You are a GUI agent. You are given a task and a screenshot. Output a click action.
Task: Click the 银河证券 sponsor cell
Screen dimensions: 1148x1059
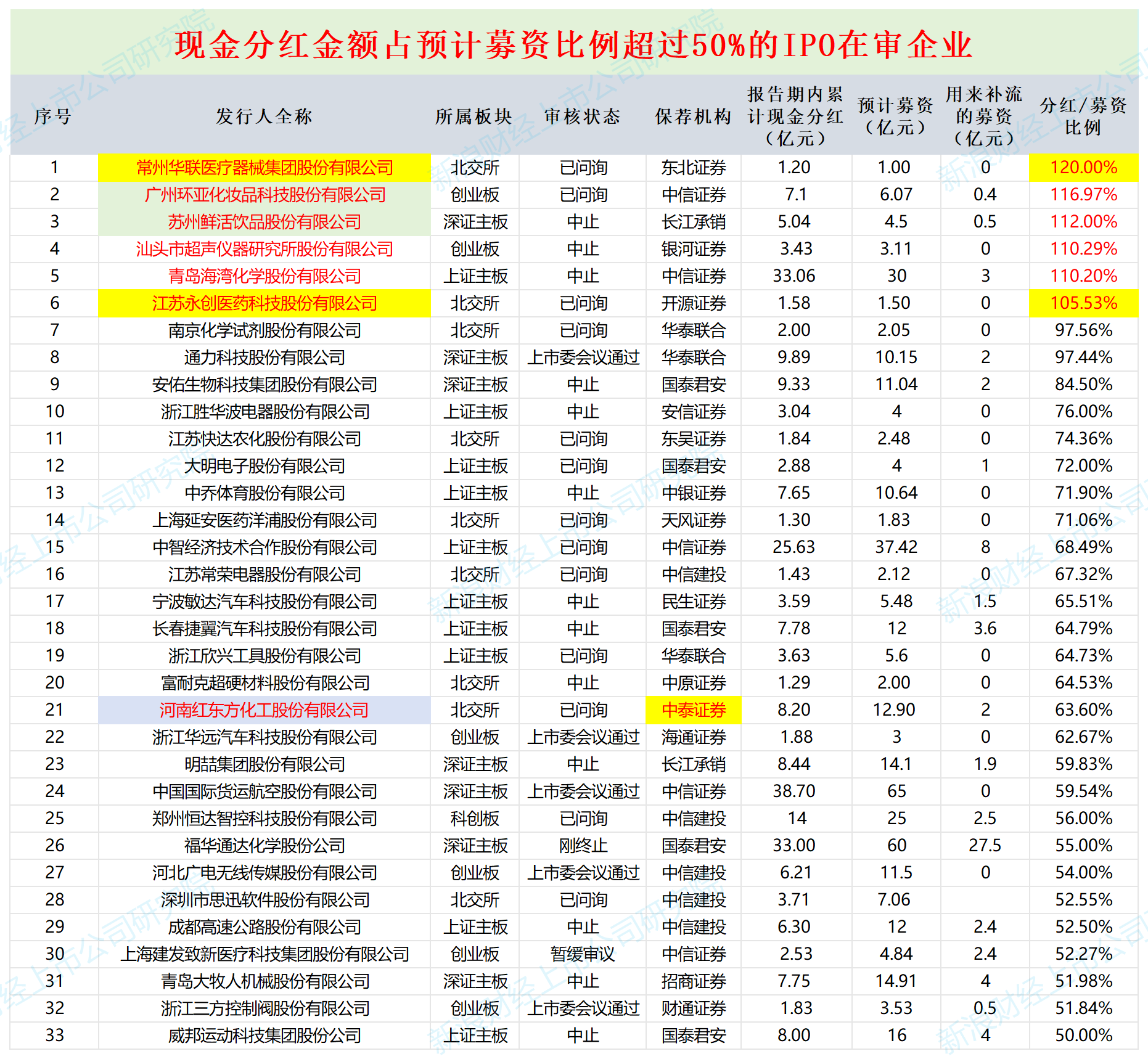tap(694, 249)
